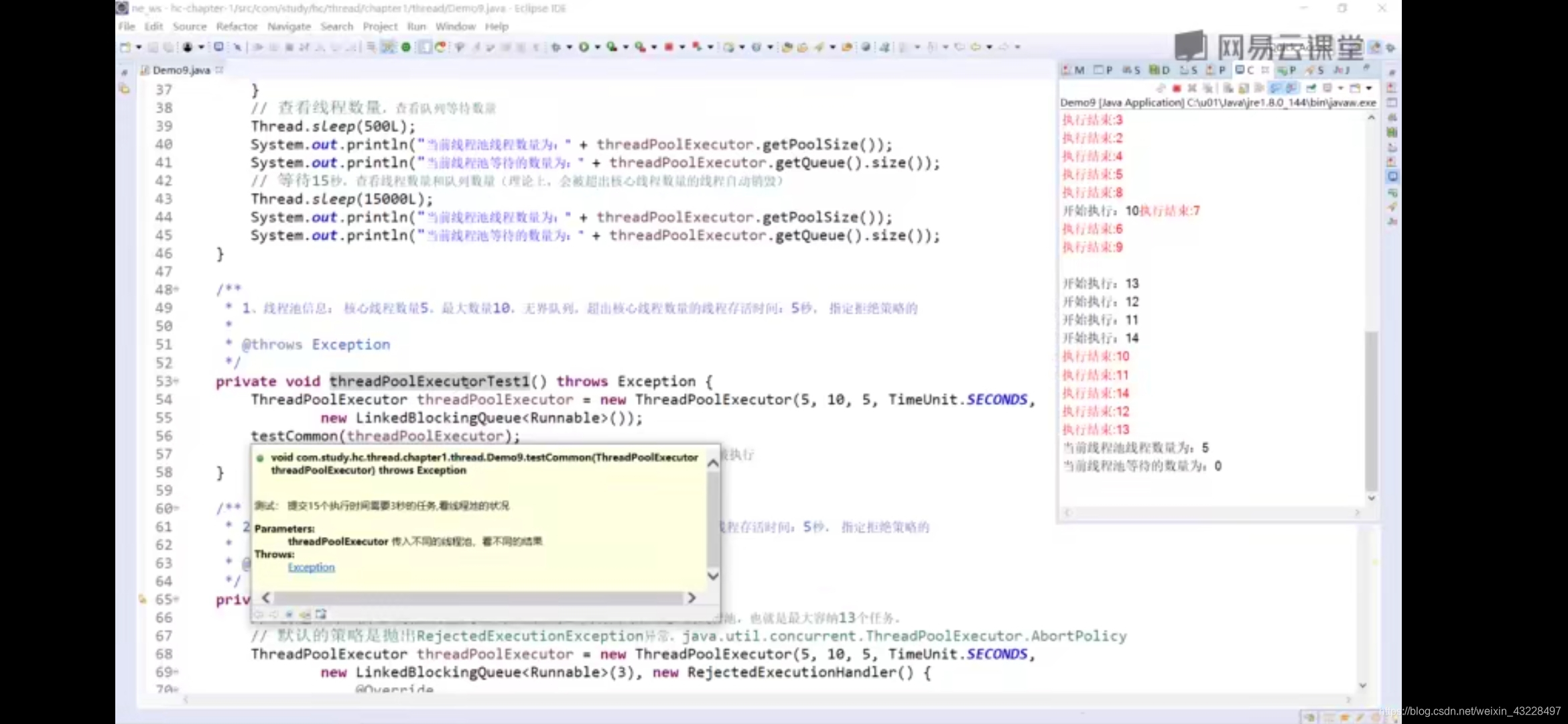This screenshot has height=724, width=1568.
Task: Click the Javadoc popup horizontal scrollbar thumb
Action: [x=478, y=597]
